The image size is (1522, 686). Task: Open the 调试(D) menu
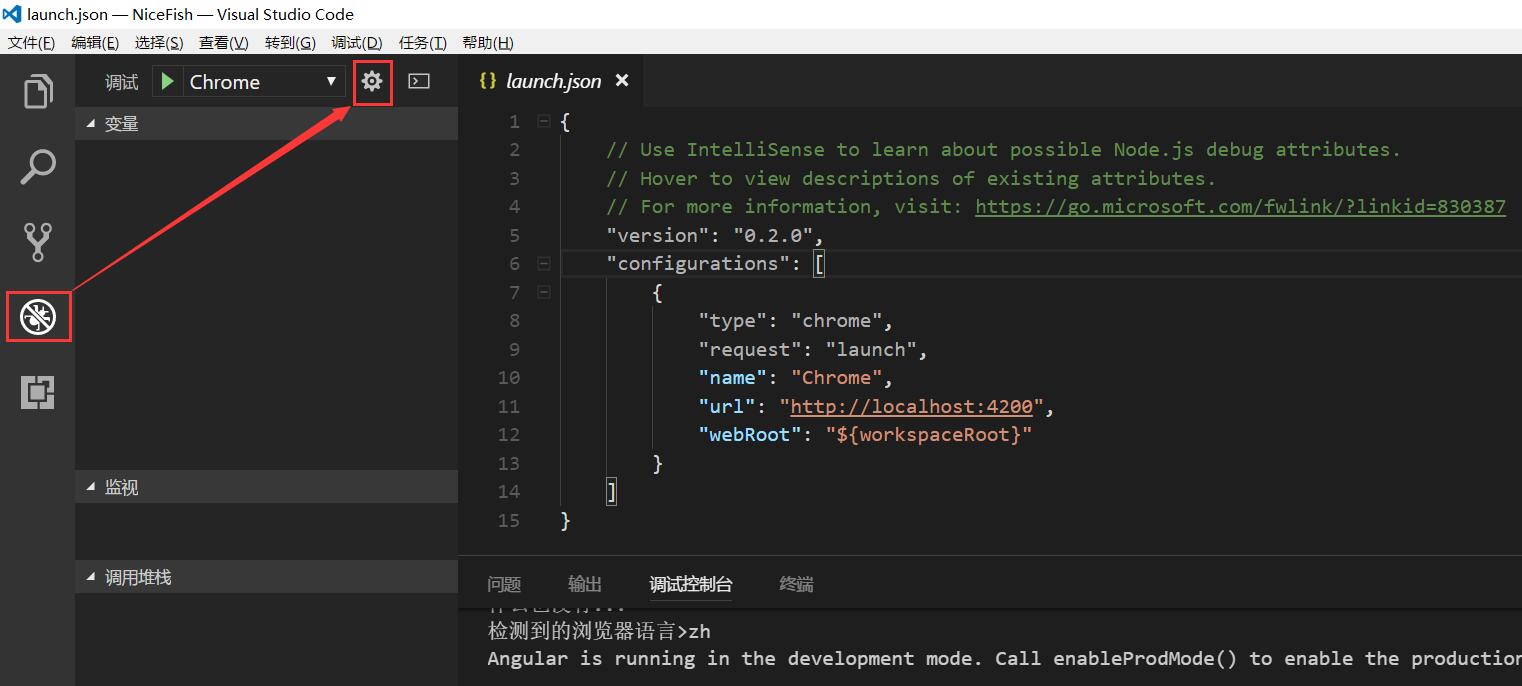click(357, 42)
